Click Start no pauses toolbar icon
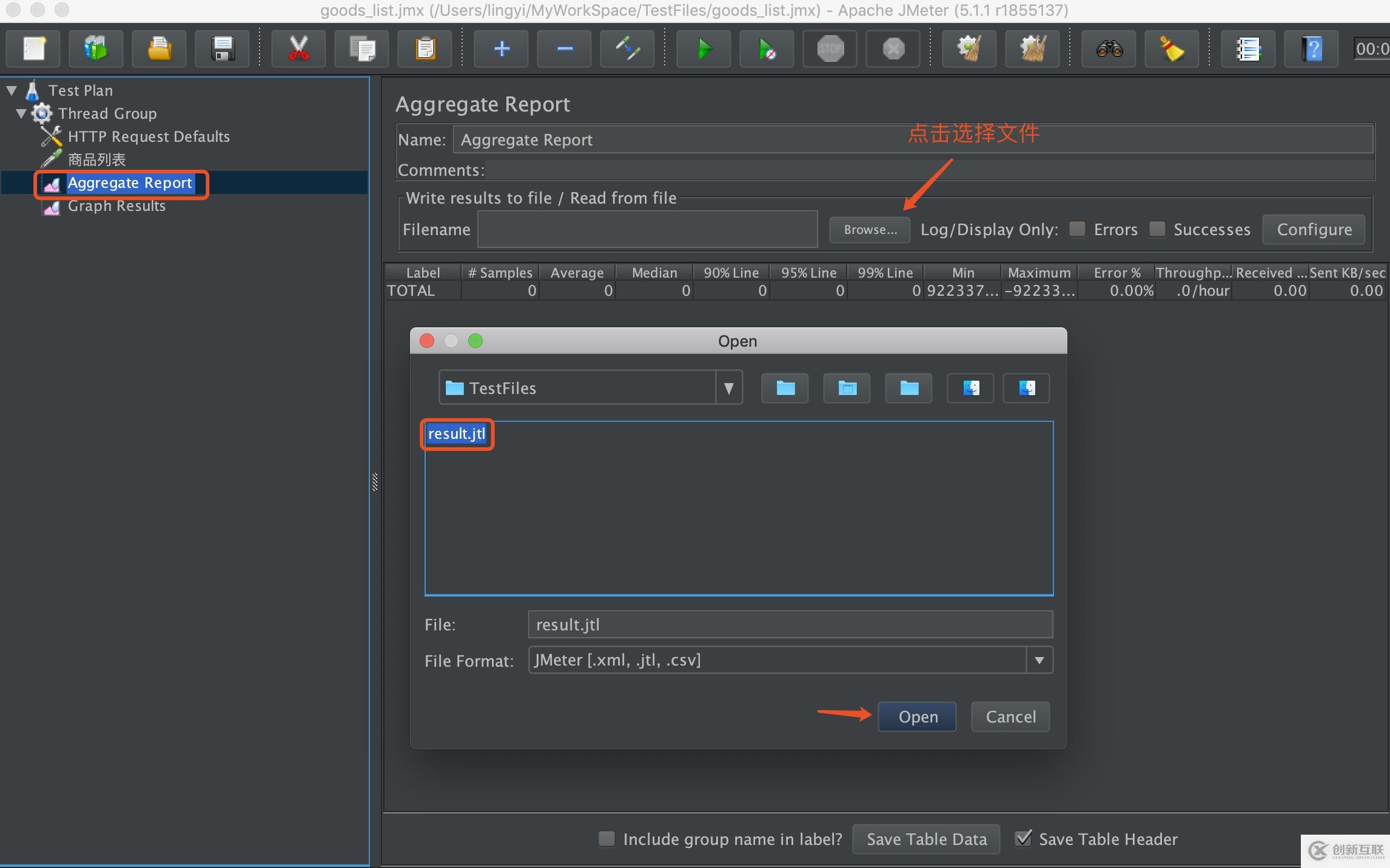This screenshot has width=1390, height=868. click(x=767, y=48)
